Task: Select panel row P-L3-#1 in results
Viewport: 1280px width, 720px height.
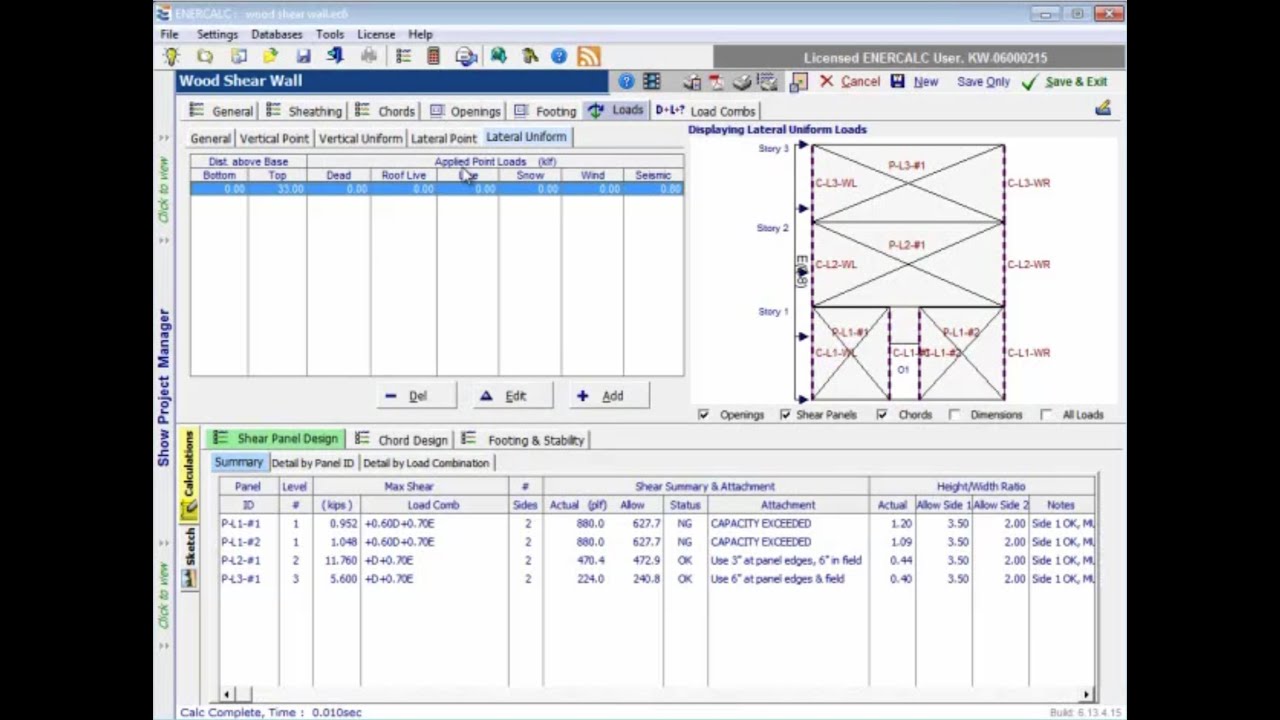Action: (657, 579)
